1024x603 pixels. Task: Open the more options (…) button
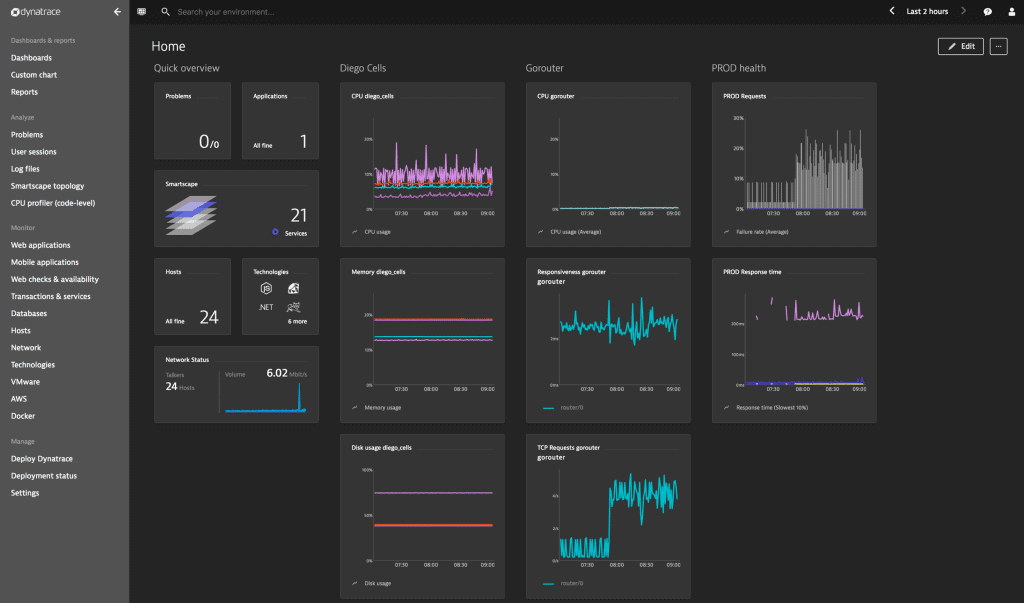click(998, 46)
